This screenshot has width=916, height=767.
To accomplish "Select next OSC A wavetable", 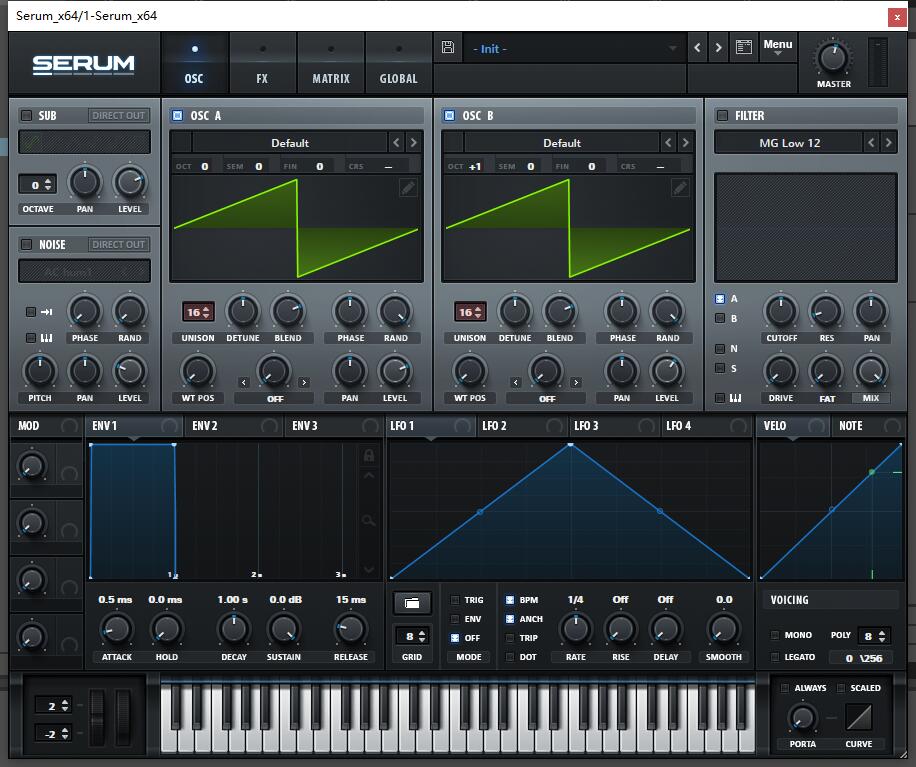I will (413, 143).
